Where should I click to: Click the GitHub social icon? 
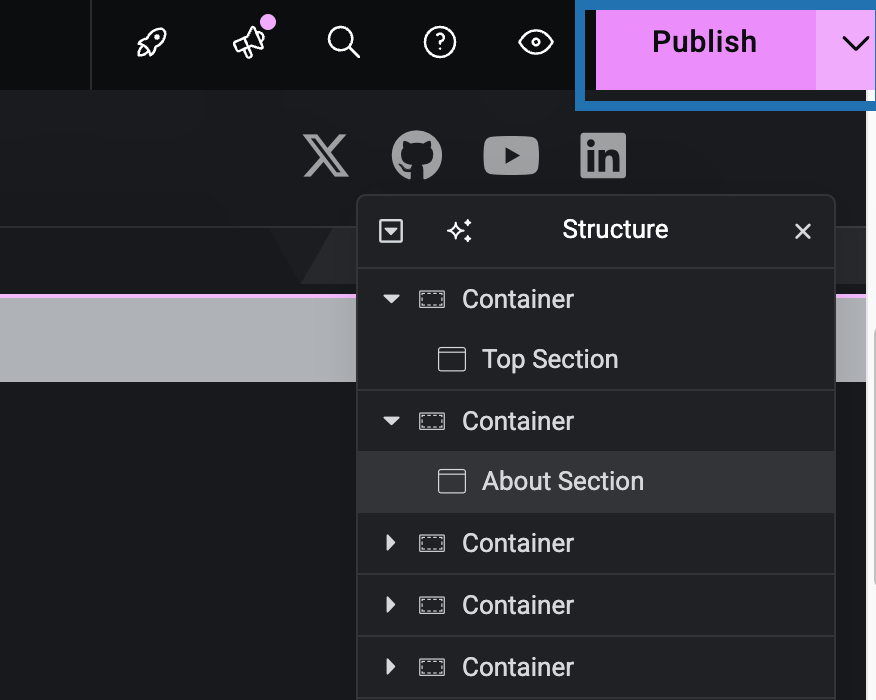click(417, 155)
